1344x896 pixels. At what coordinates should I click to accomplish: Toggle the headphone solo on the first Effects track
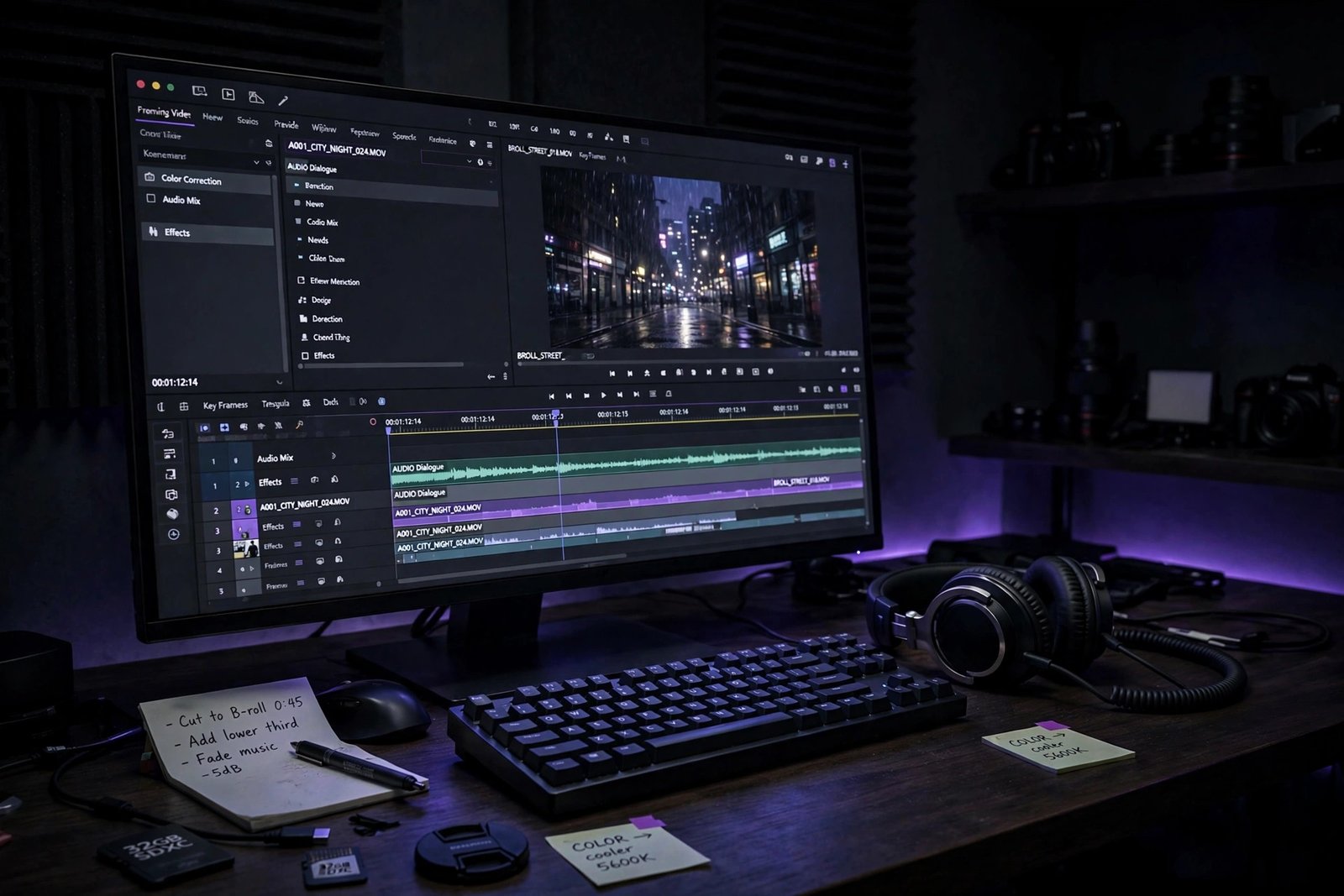tap(334, 479)
